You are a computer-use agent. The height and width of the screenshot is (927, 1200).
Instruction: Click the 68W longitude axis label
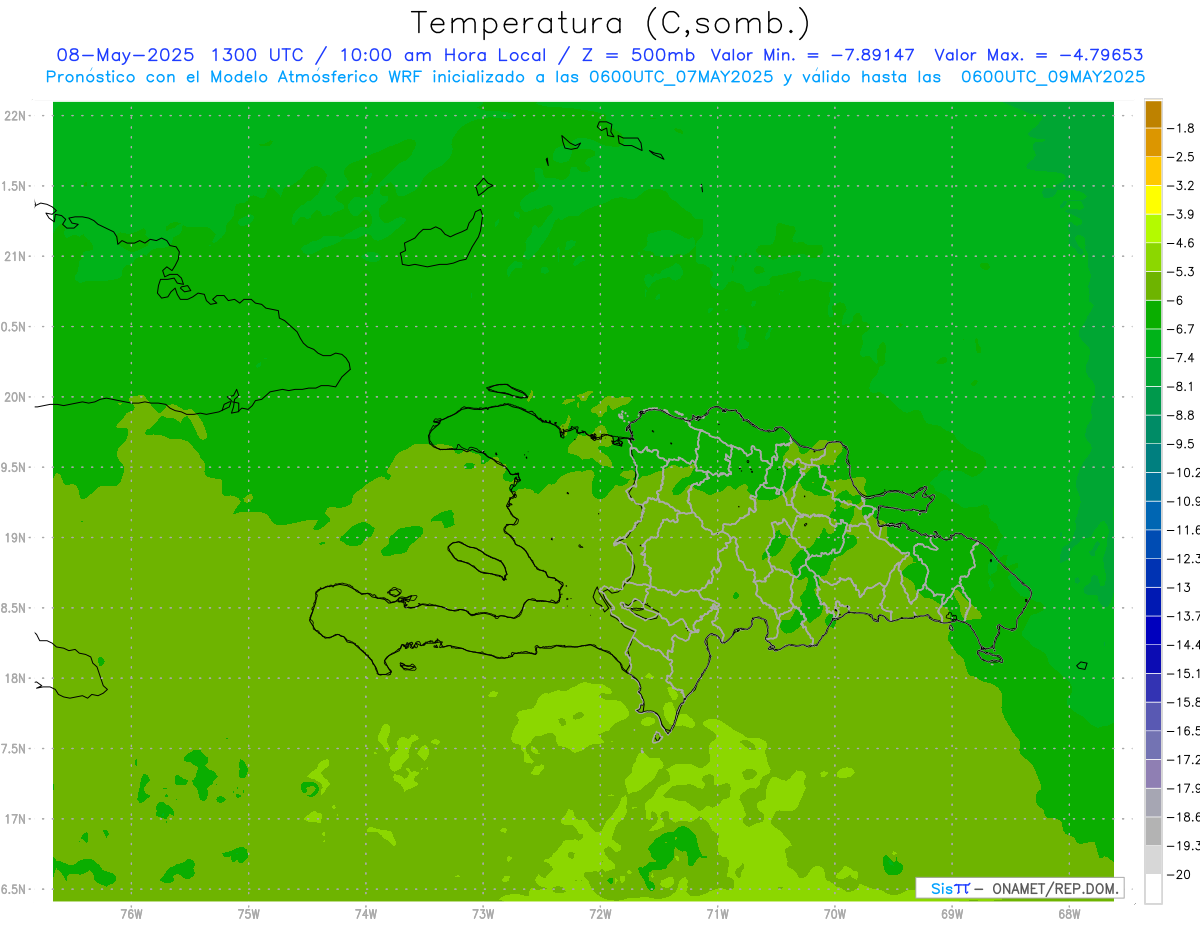(1069, 914)
